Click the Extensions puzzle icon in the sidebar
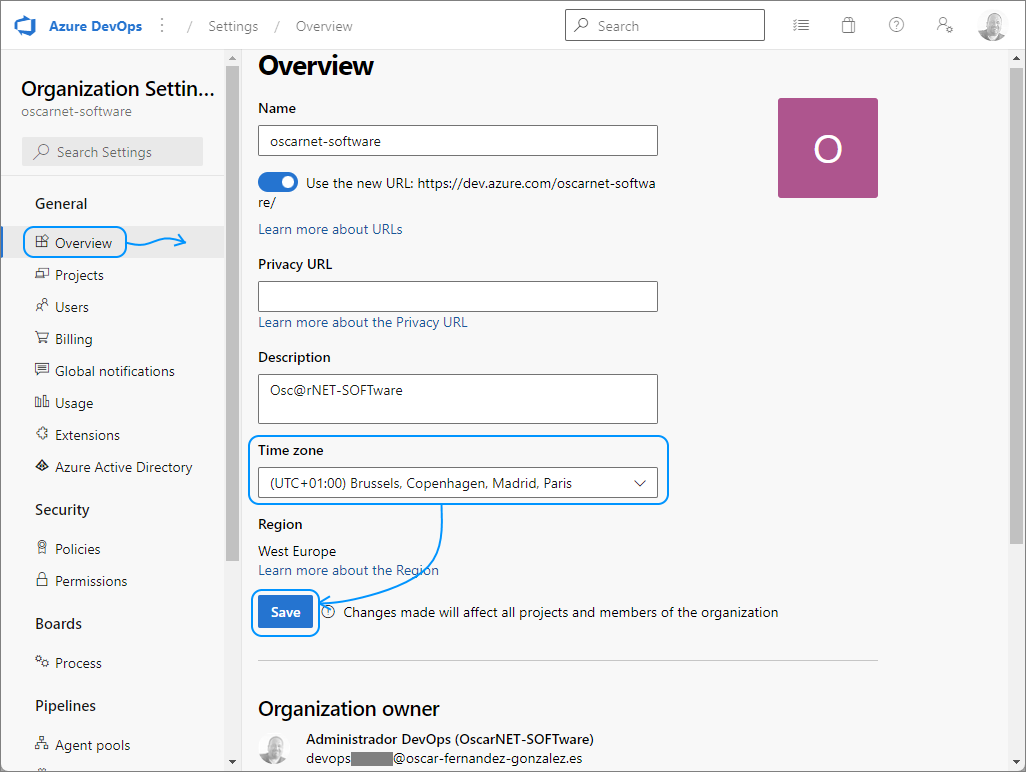 [x=42, y=434]
